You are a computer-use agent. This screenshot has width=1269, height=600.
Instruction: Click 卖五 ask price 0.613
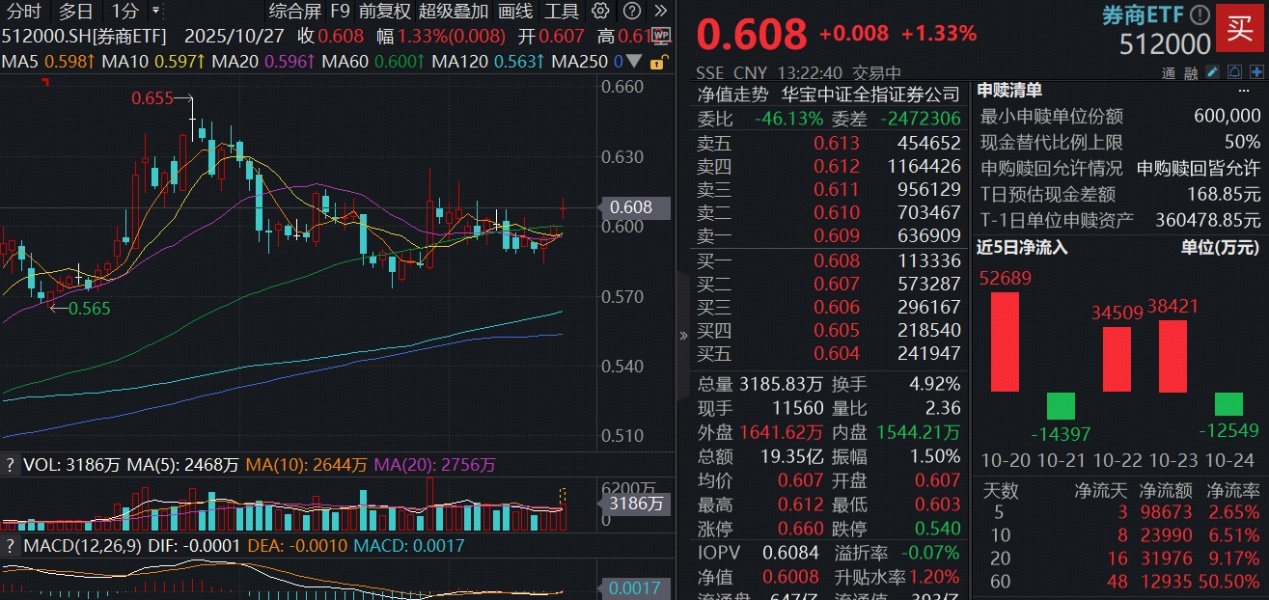tap(836, 143)
